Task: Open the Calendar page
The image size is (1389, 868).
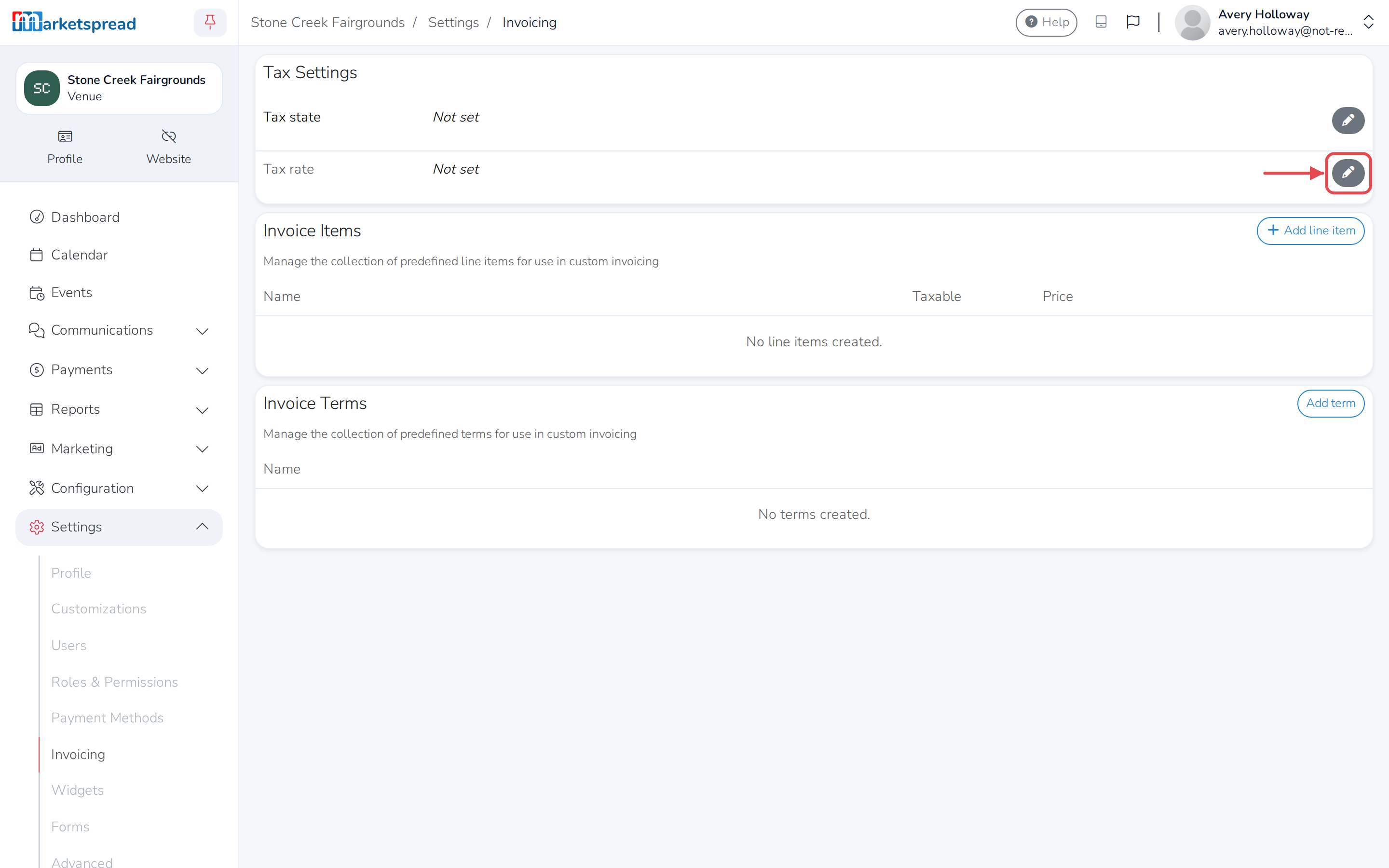Action: [79, 255]
